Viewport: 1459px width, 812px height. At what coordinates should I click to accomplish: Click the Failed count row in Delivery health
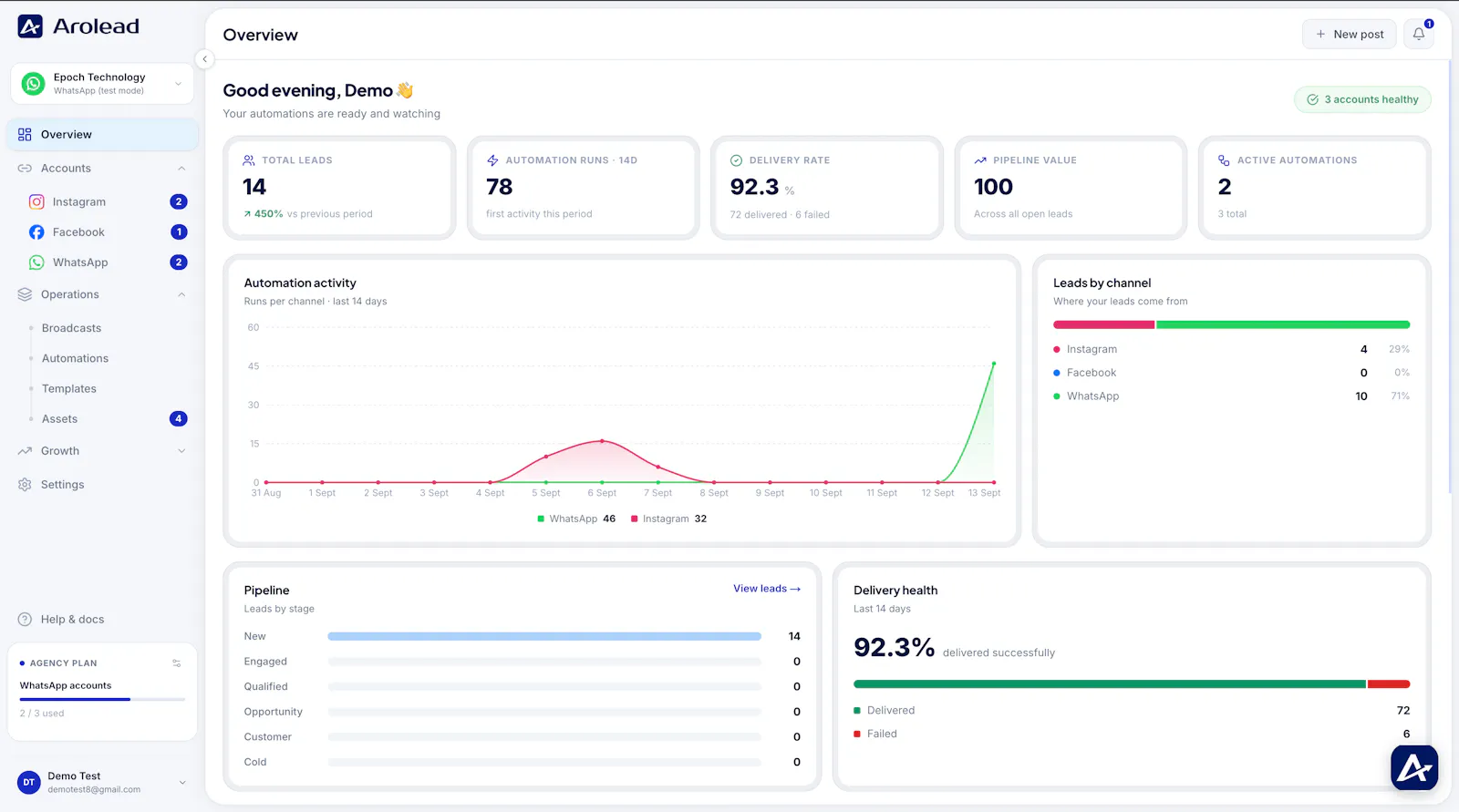[1132, 734]
